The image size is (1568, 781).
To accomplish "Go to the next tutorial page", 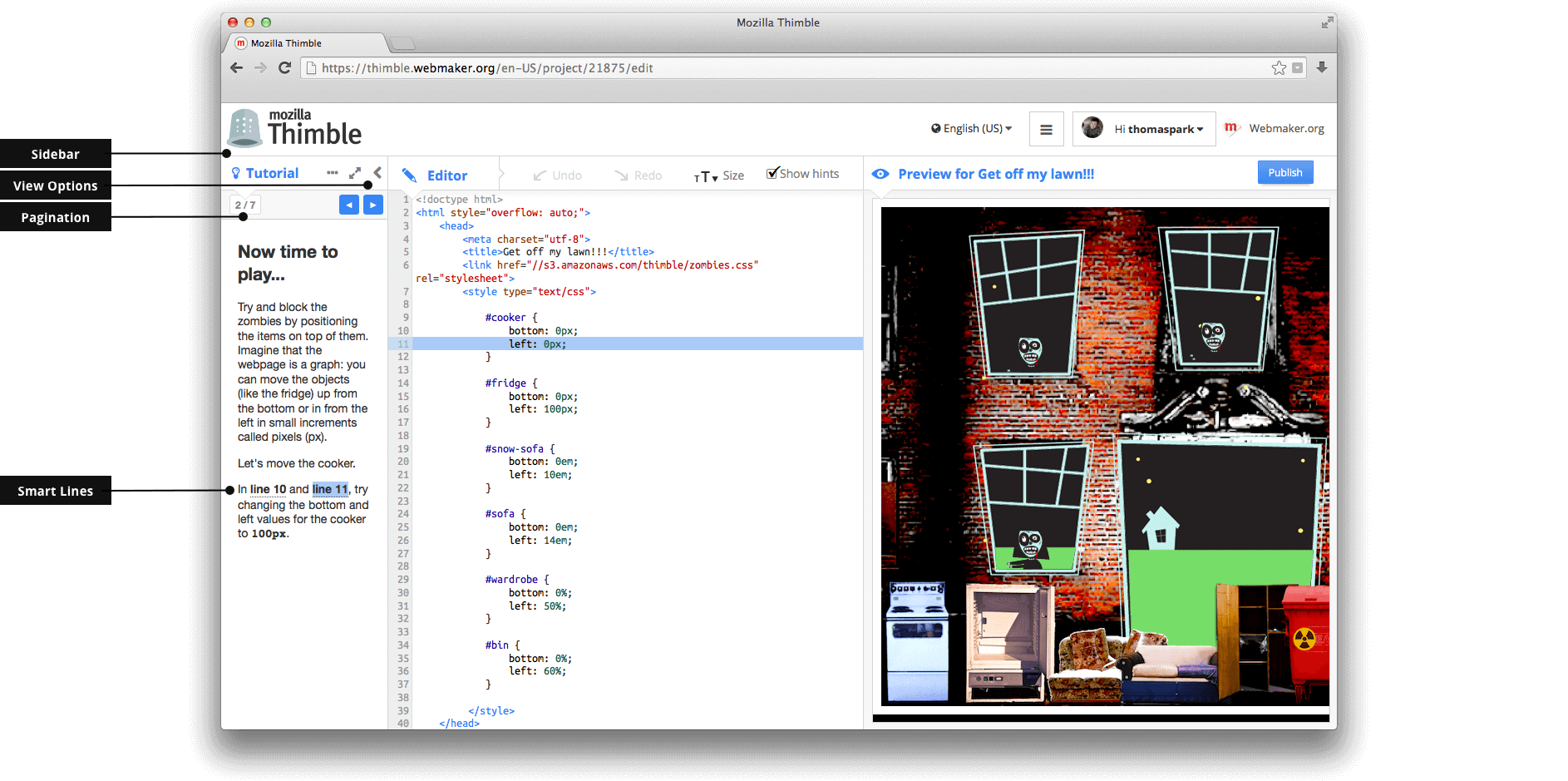I will (373, 205).
